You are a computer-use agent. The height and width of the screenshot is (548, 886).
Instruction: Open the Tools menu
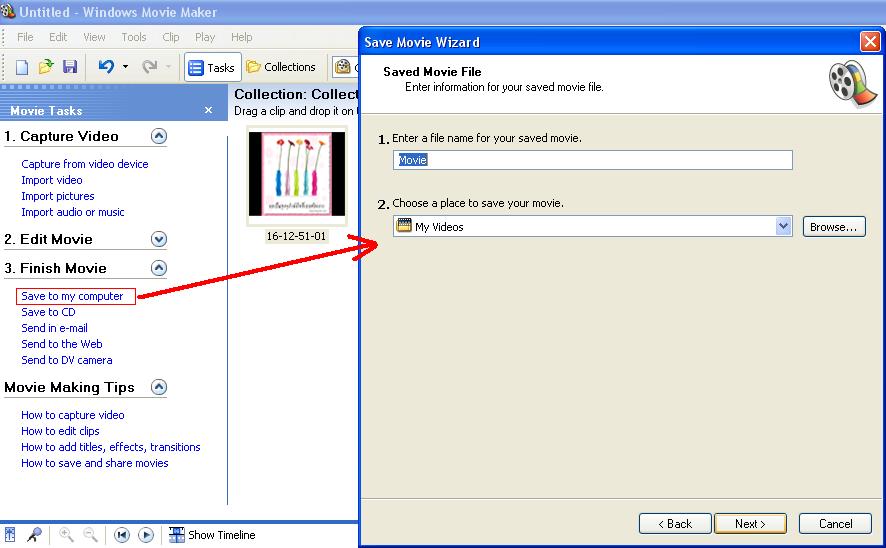134,37
